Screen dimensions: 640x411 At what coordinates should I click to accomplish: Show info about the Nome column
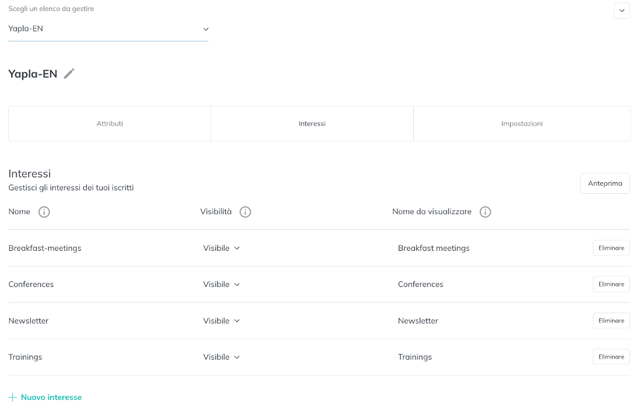click(44, 212)
